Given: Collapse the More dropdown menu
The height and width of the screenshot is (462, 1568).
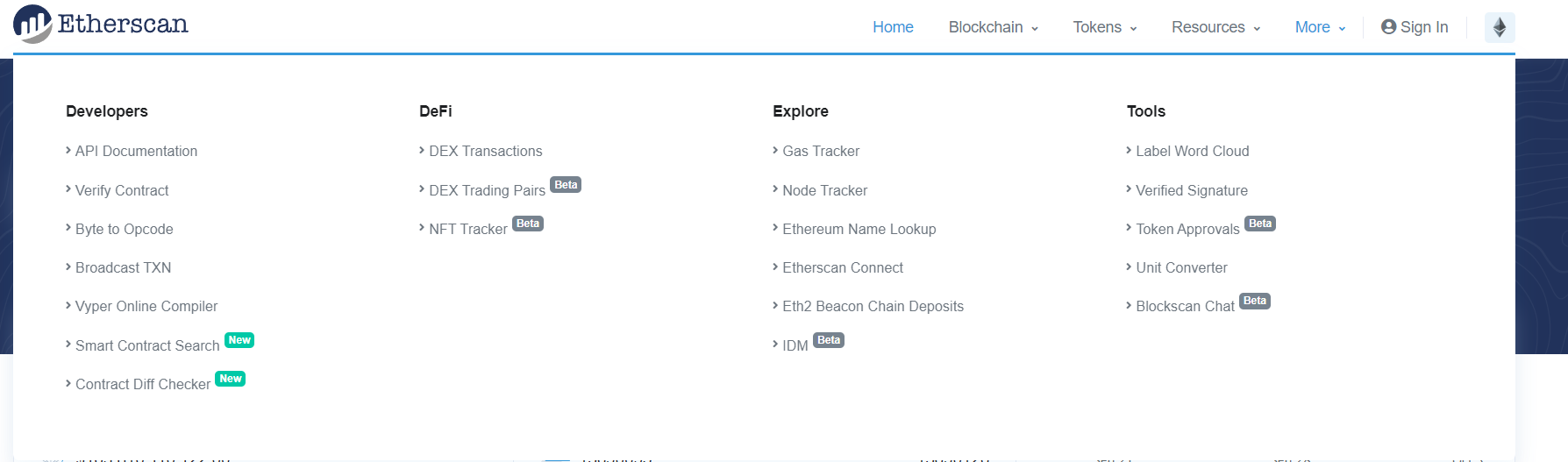Looking at the screenshot, I should click(1320, 27).
